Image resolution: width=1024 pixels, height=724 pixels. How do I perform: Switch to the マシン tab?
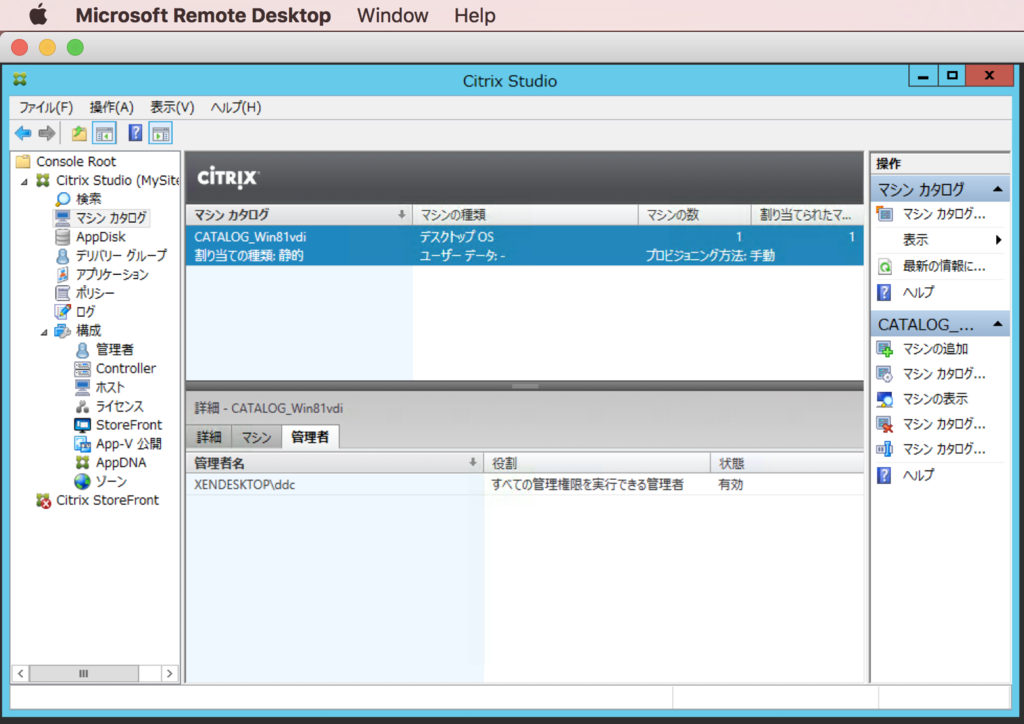click(256, 437)
